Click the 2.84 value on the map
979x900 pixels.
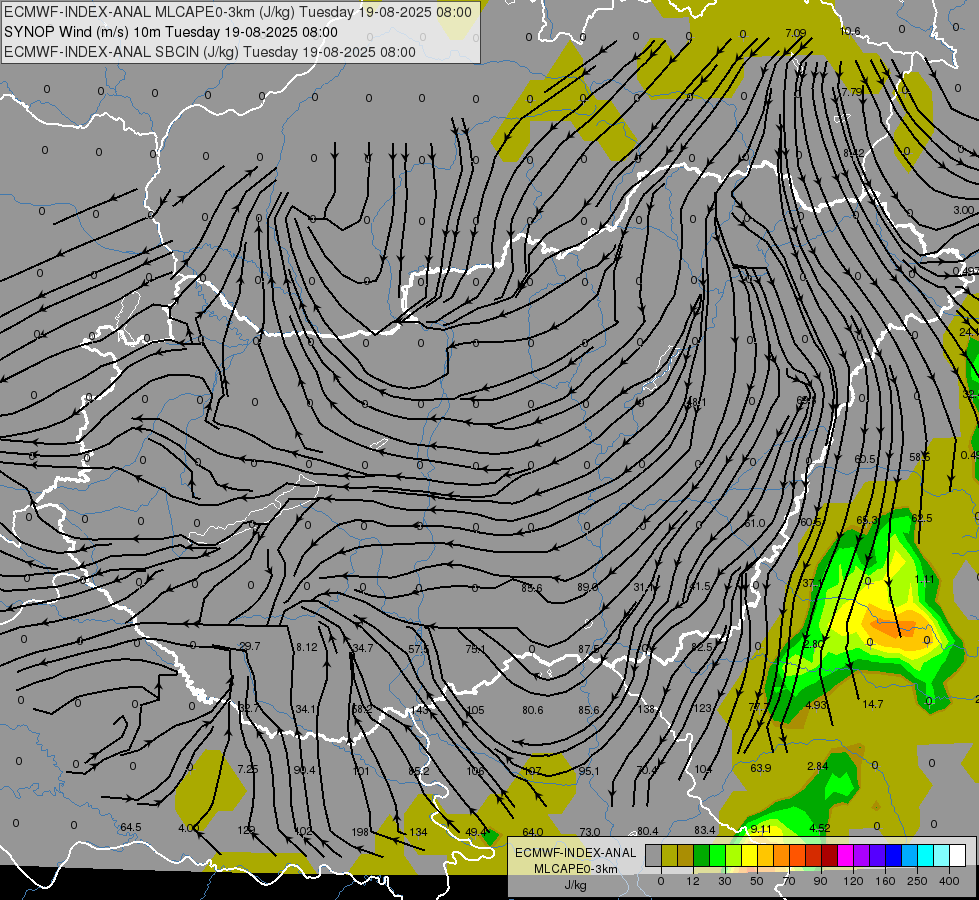(817, 766)
